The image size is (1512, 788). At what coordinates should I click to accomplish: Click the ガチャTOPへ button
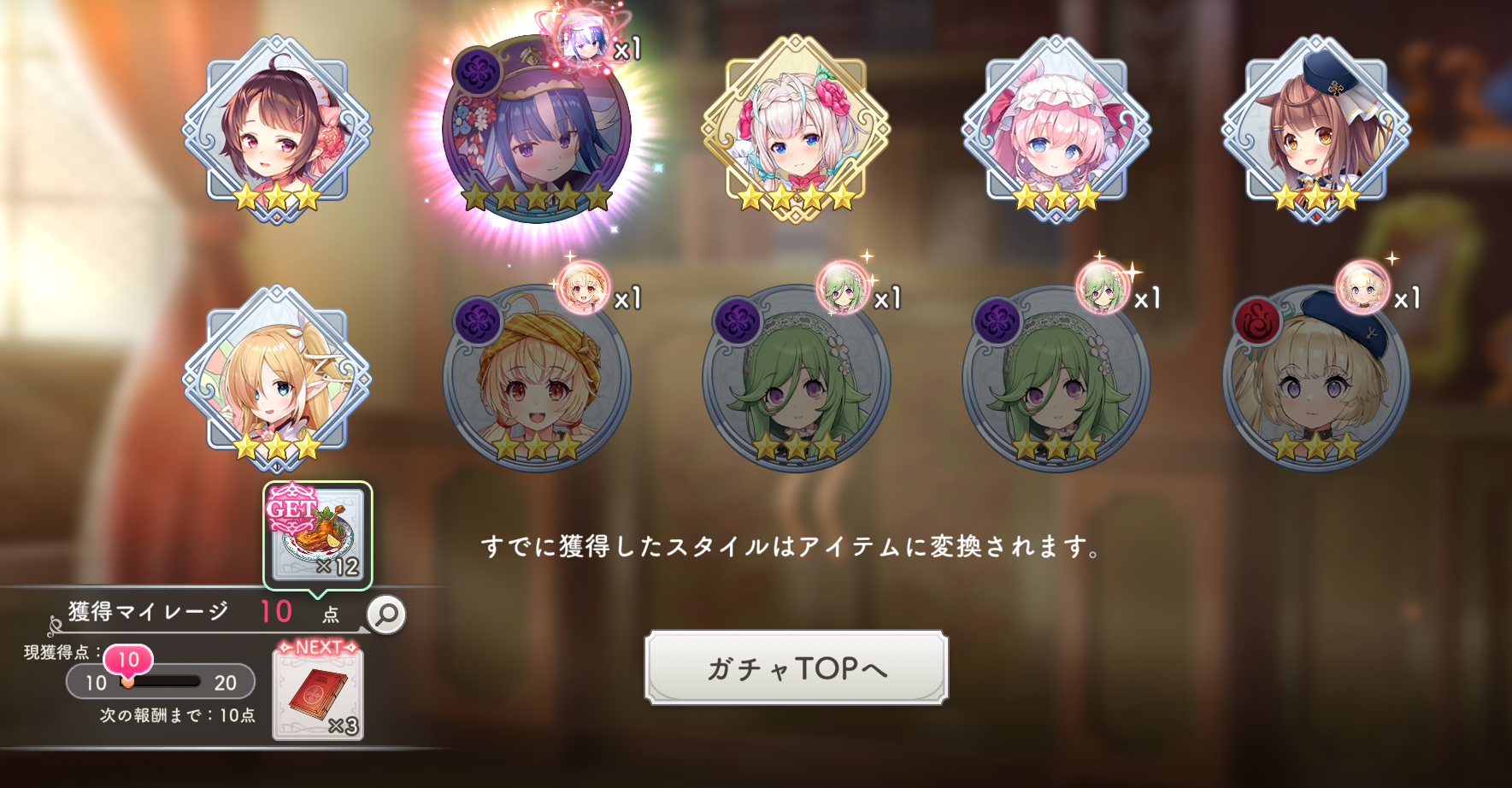(797, 667)
